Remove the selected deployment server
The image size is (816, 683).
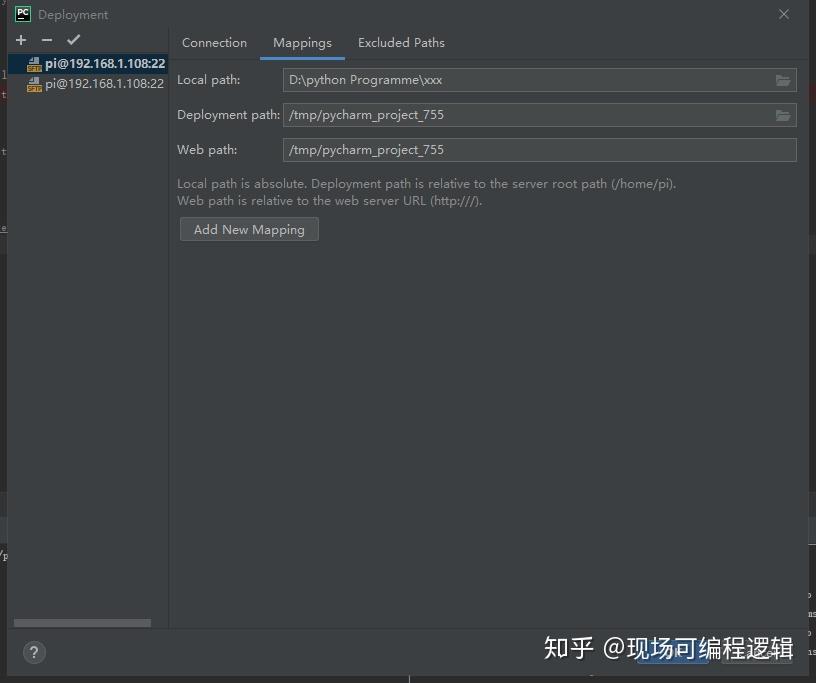click(46, 40)
